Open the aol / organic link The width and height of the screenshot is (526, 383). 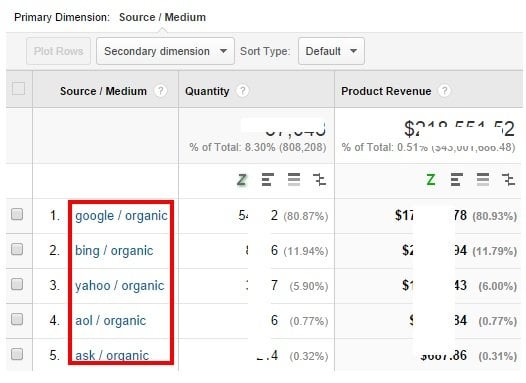110,321
